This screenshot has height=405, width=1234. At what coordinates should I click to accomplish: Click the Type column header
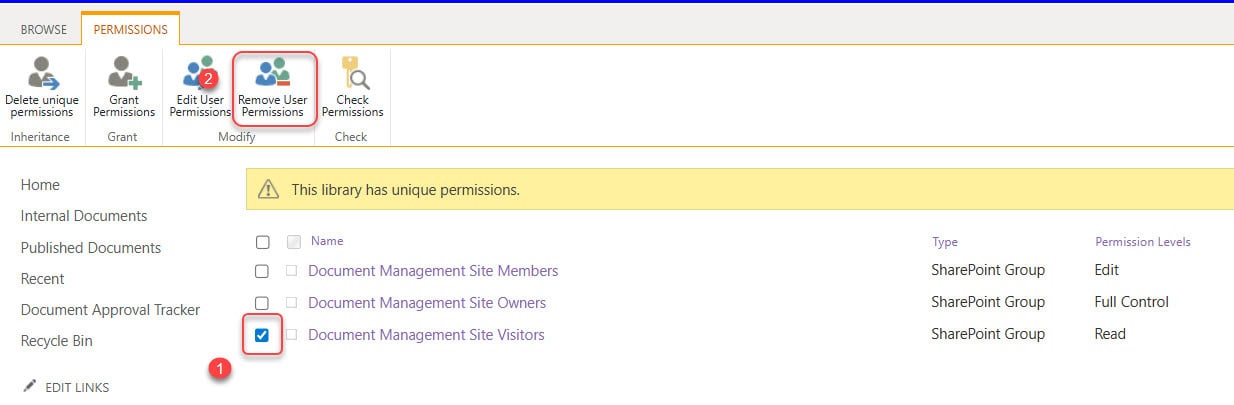click(x=945, y=242)
